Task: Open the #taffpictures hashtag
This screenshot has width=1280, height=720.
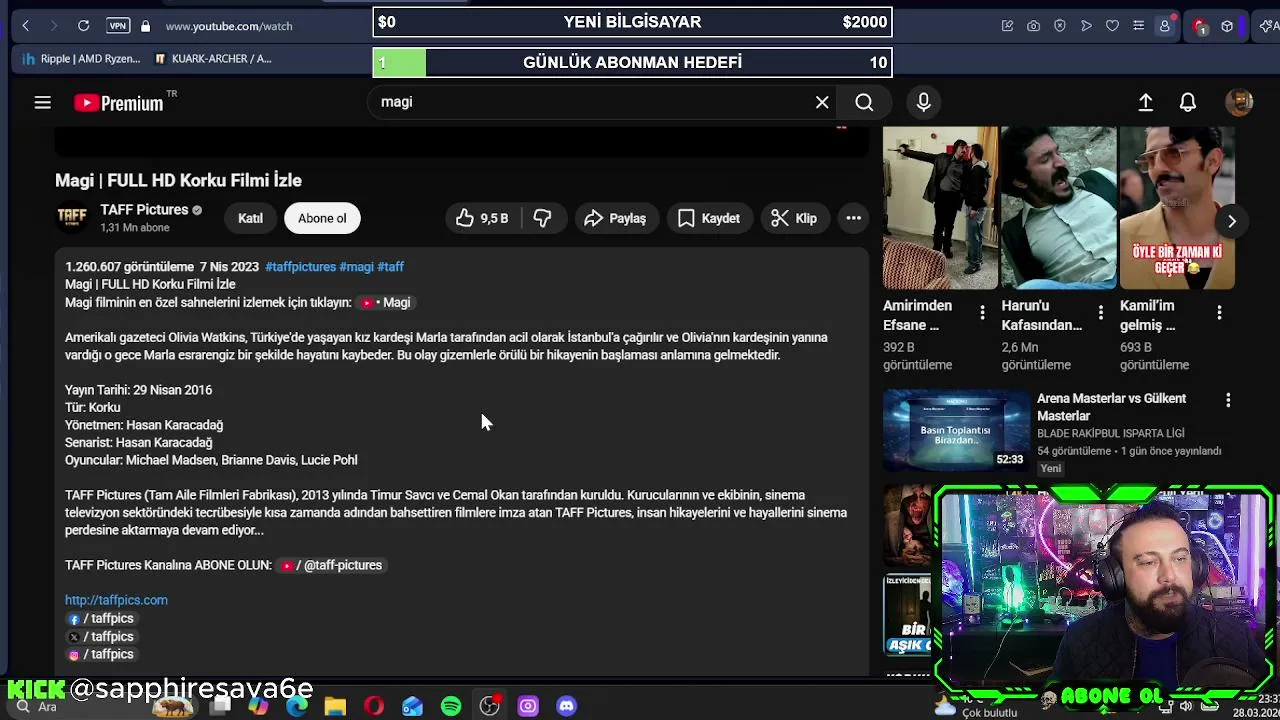Action: (300, 267)
